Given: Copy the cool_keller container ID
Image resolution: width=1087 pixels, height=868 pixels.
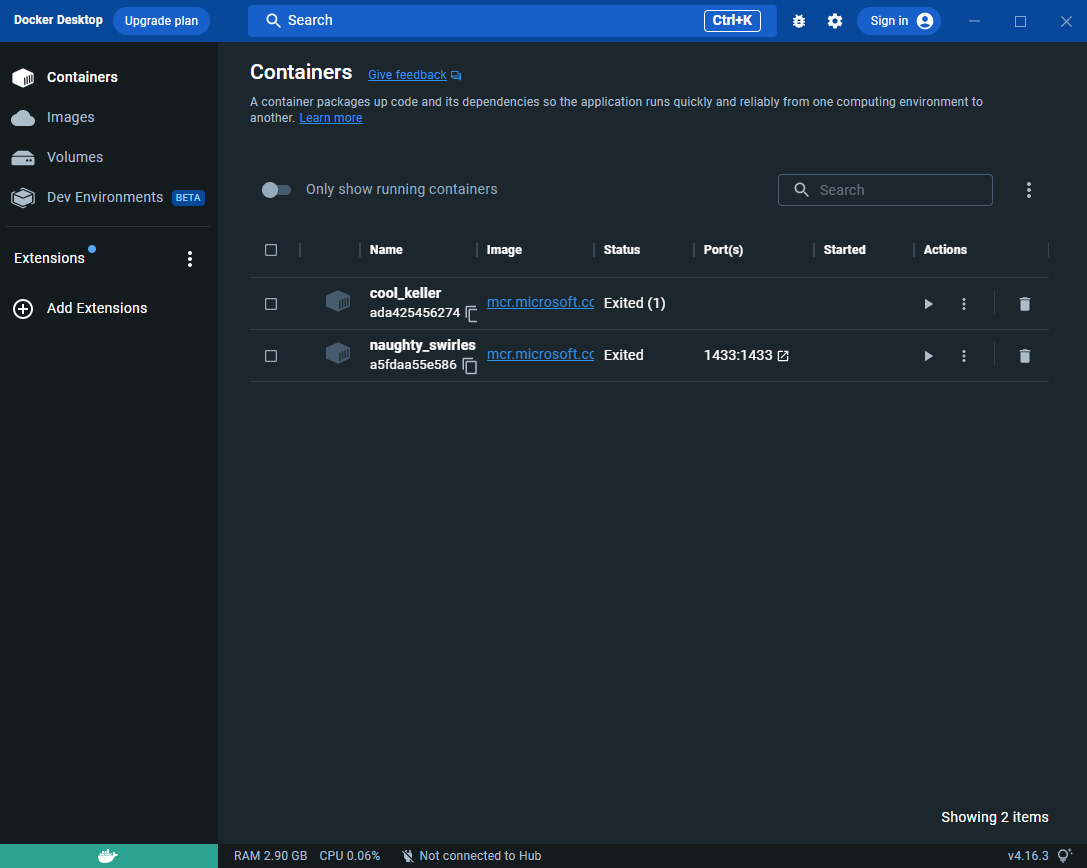Looking at the screenshot, I should tap(471, 313).
